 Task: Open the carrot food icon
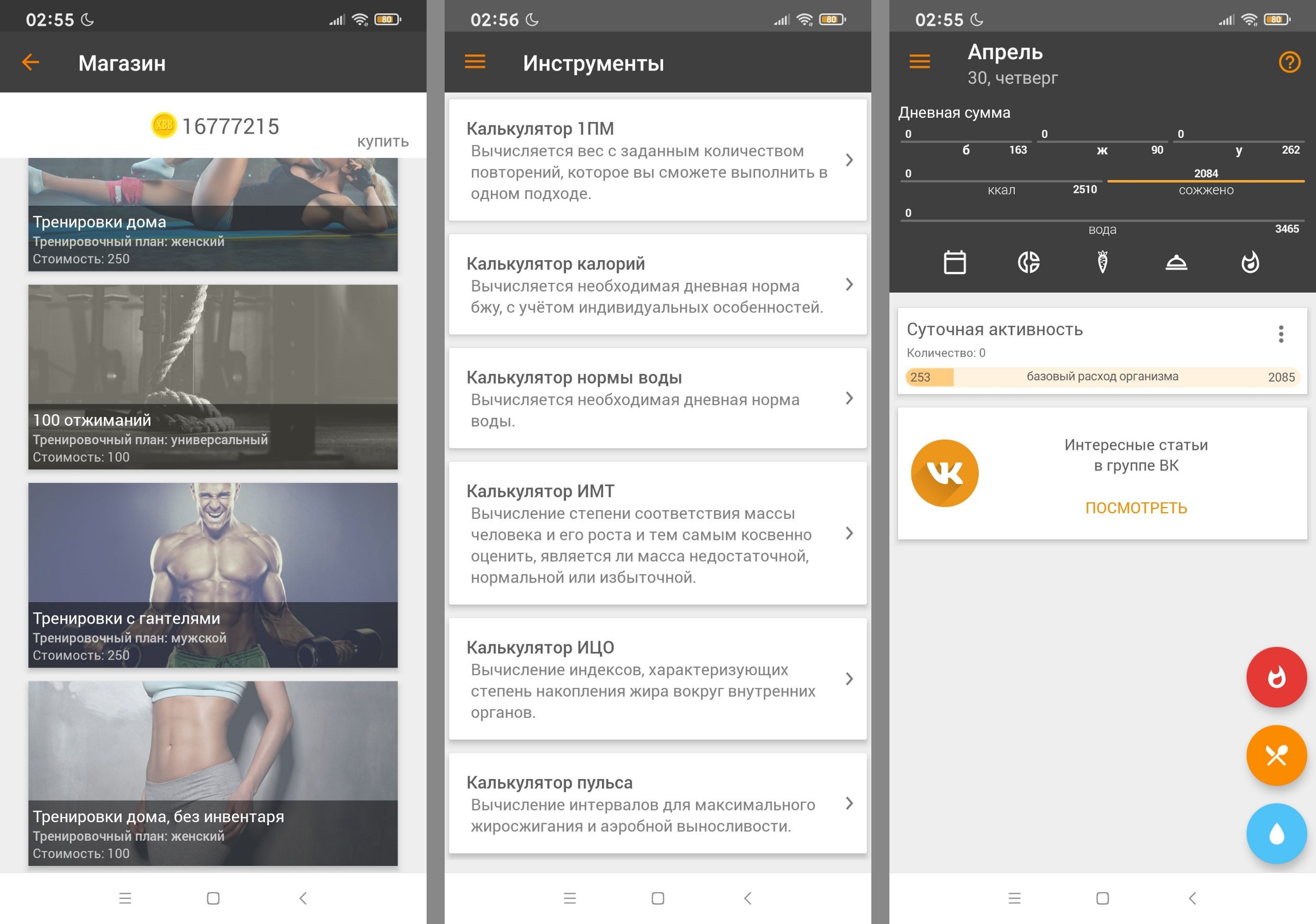[1102, 263]
